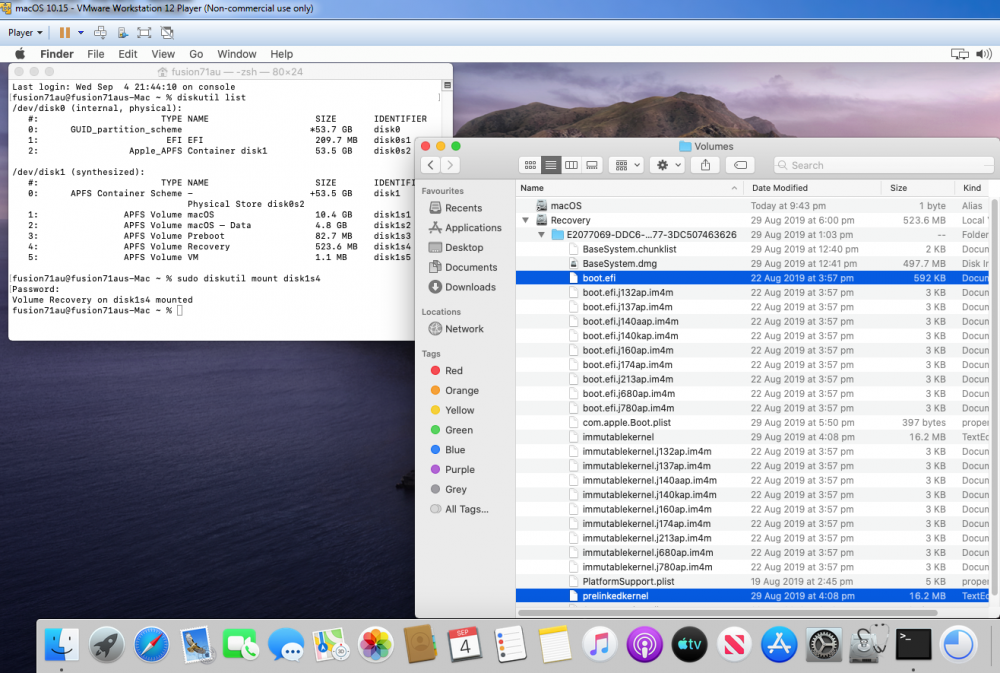Screen dimensions: 1000x673
Task: Open the Finder menu
Action: pos(57,54)
